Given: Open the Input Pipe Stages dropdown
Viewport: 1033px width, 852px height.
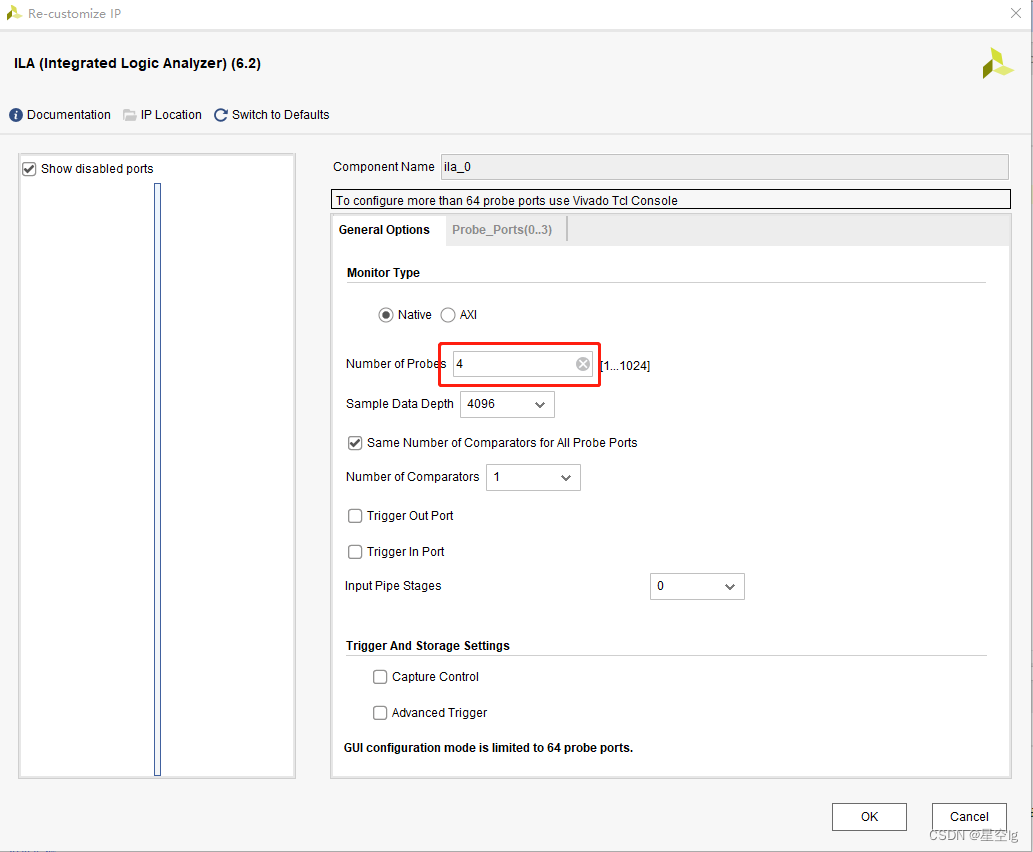Looking at the screenshot, I should [x=697, y=586].
